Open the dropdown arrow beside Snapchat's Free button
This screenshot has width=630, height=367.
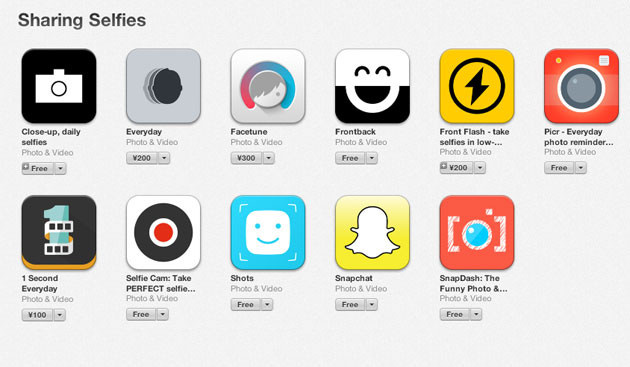(x=372, y=304)
